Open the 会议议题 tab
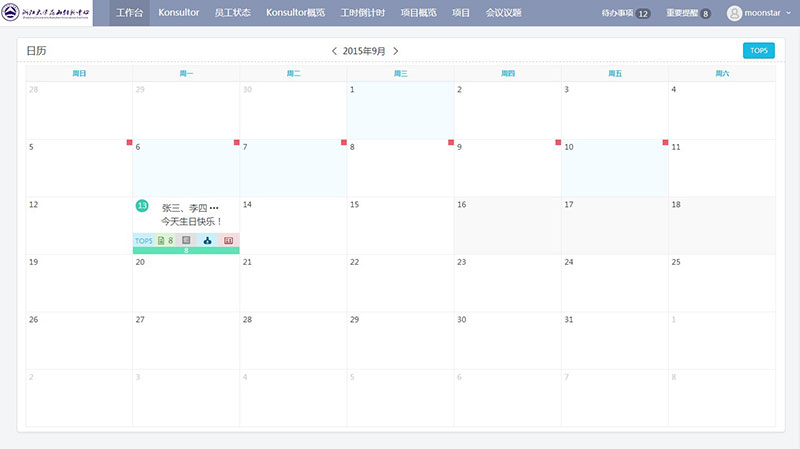 [503, 13]
